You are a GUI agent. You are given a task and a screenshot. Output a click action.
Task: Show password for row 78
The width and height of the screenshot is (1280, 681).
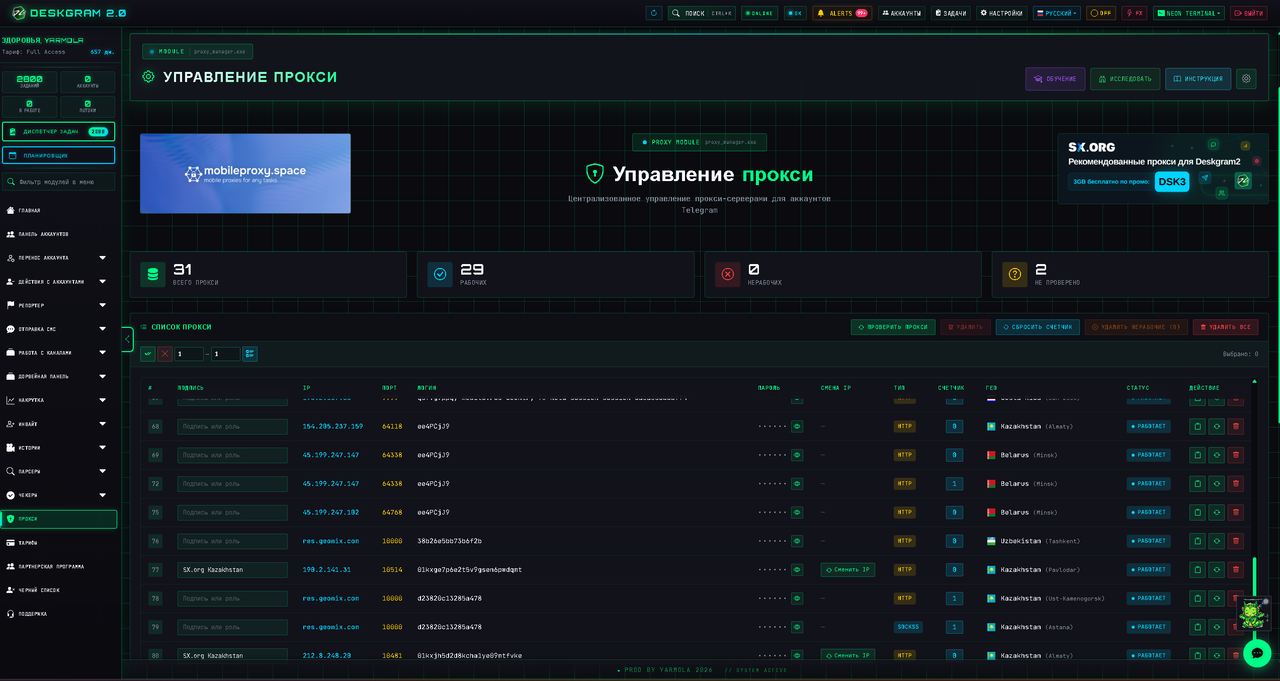pyautogui.click(x=797, y=598)
